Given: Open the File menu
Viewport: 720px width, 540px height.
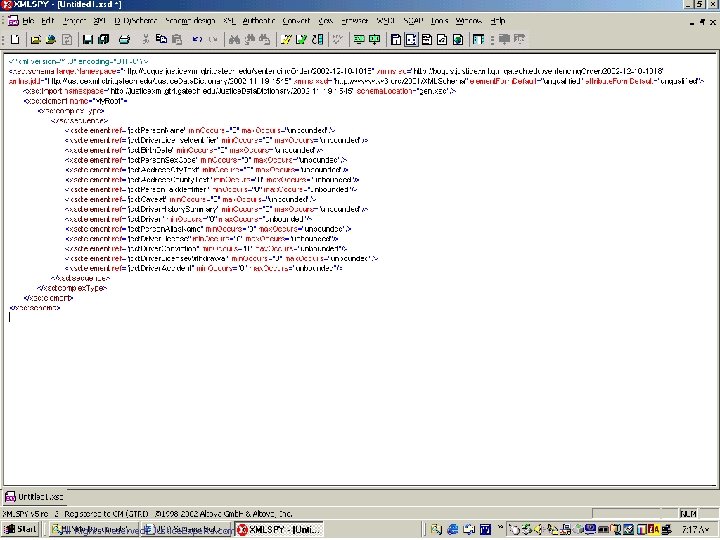Looking at the screenshot, I should (28, 21).
